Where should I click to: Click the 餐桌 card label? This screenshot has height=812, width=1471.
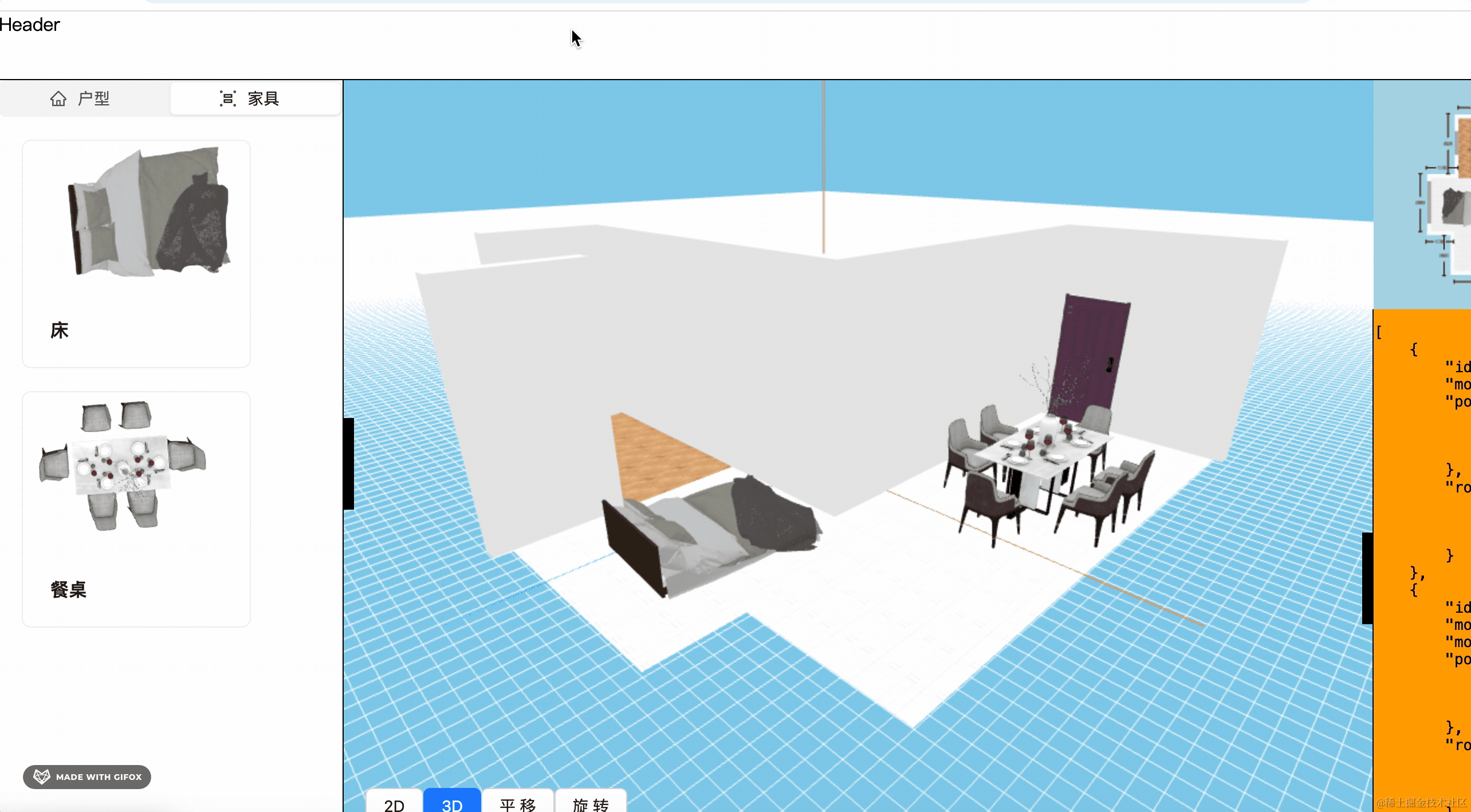click(x=68, y=590)
